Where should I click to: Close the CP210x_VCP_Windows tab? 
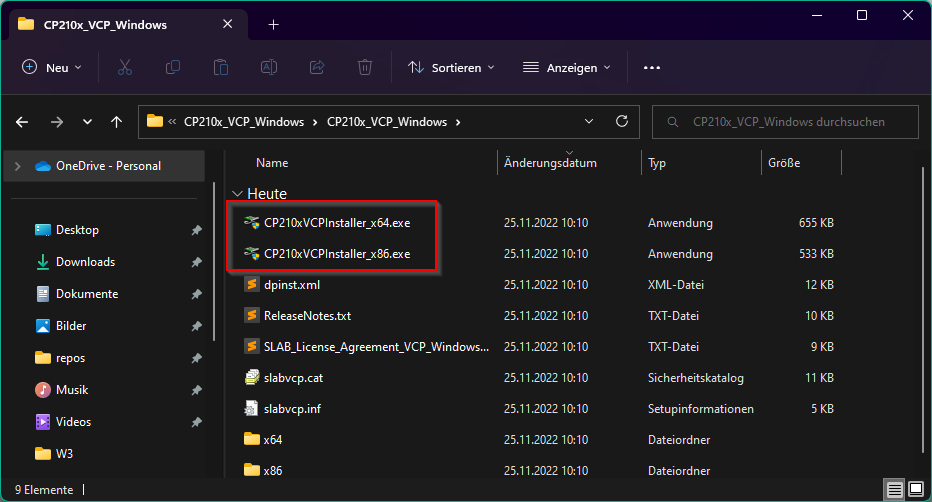point(228,24)
